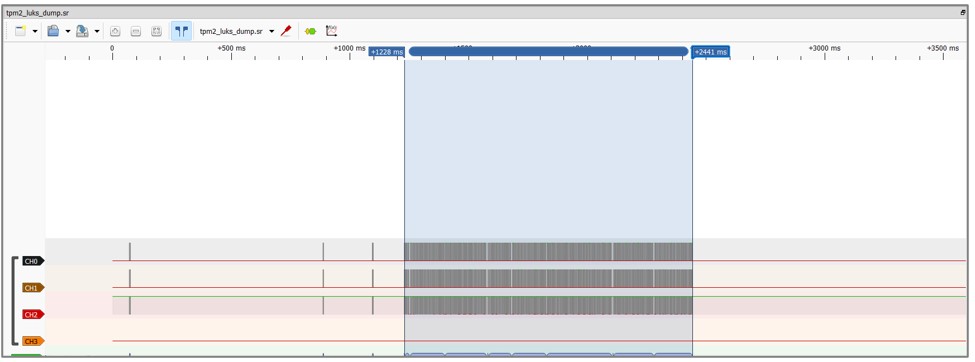975x362 pixels.
Task: Click the Zoom out toolbar icon
Action: (136, 31)
